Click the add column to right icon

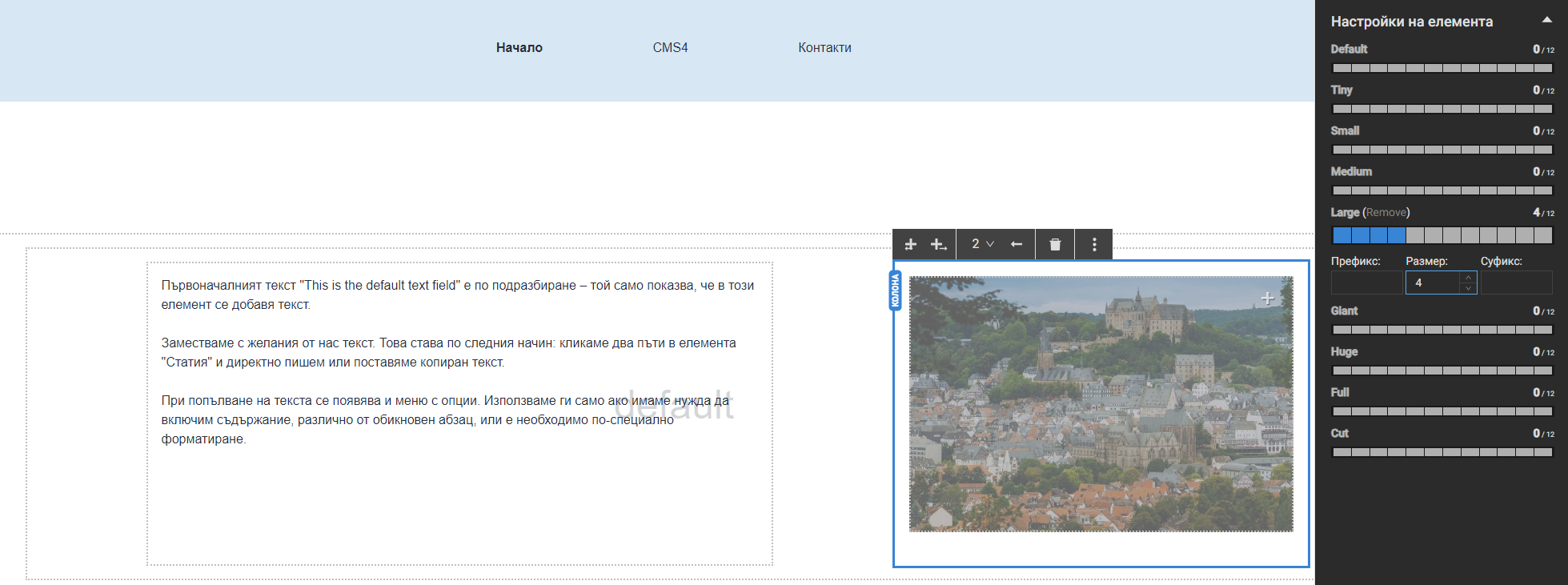(x=938, y=245)
